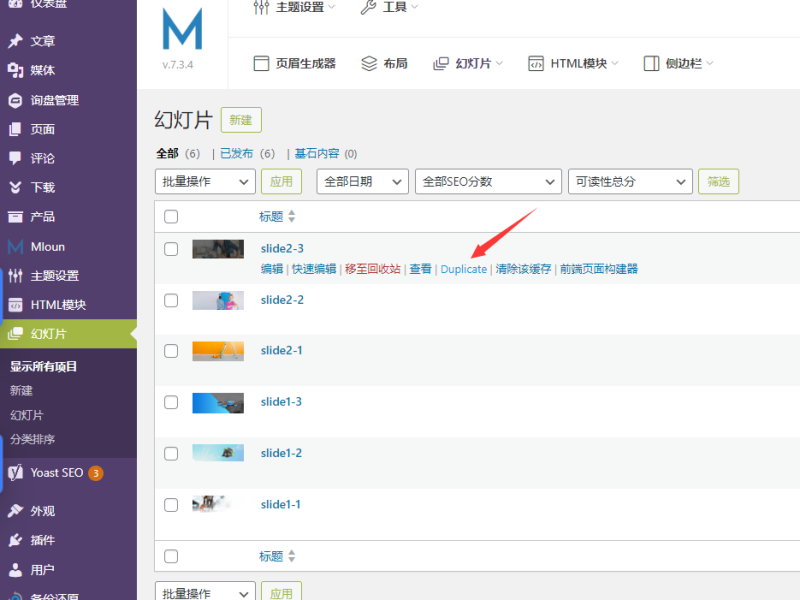Viewport: 800px width, 600px height.
Task: Open the 全部日期 date filter dropdown
Action: 362,182
